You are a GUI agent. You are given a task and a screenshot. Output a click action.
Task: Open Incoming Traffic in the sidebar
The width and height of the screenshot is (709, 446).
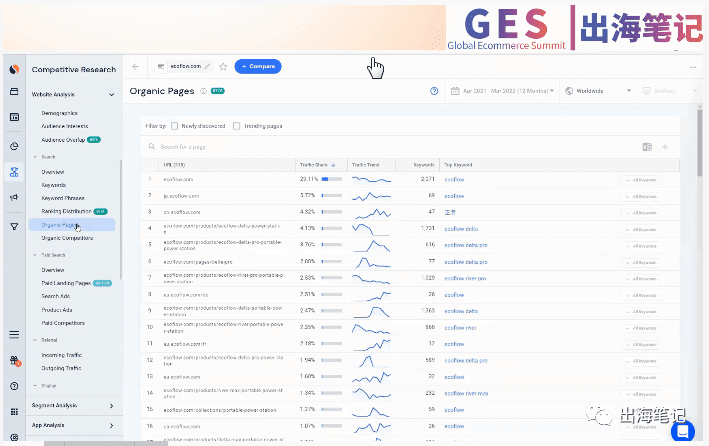[62, 355]
